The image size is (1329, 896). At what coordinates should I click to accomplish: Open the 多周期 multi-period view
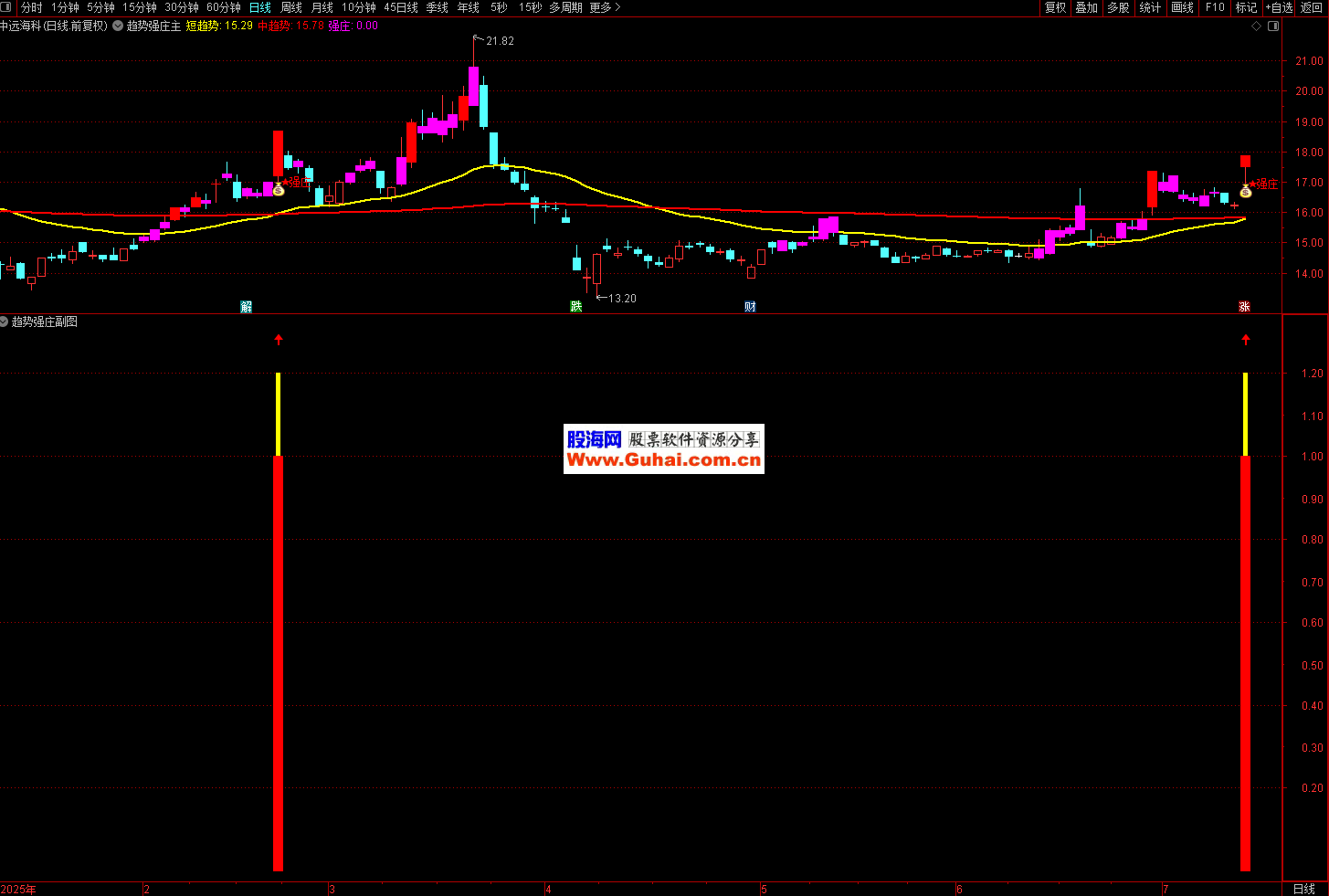[565, 7]
